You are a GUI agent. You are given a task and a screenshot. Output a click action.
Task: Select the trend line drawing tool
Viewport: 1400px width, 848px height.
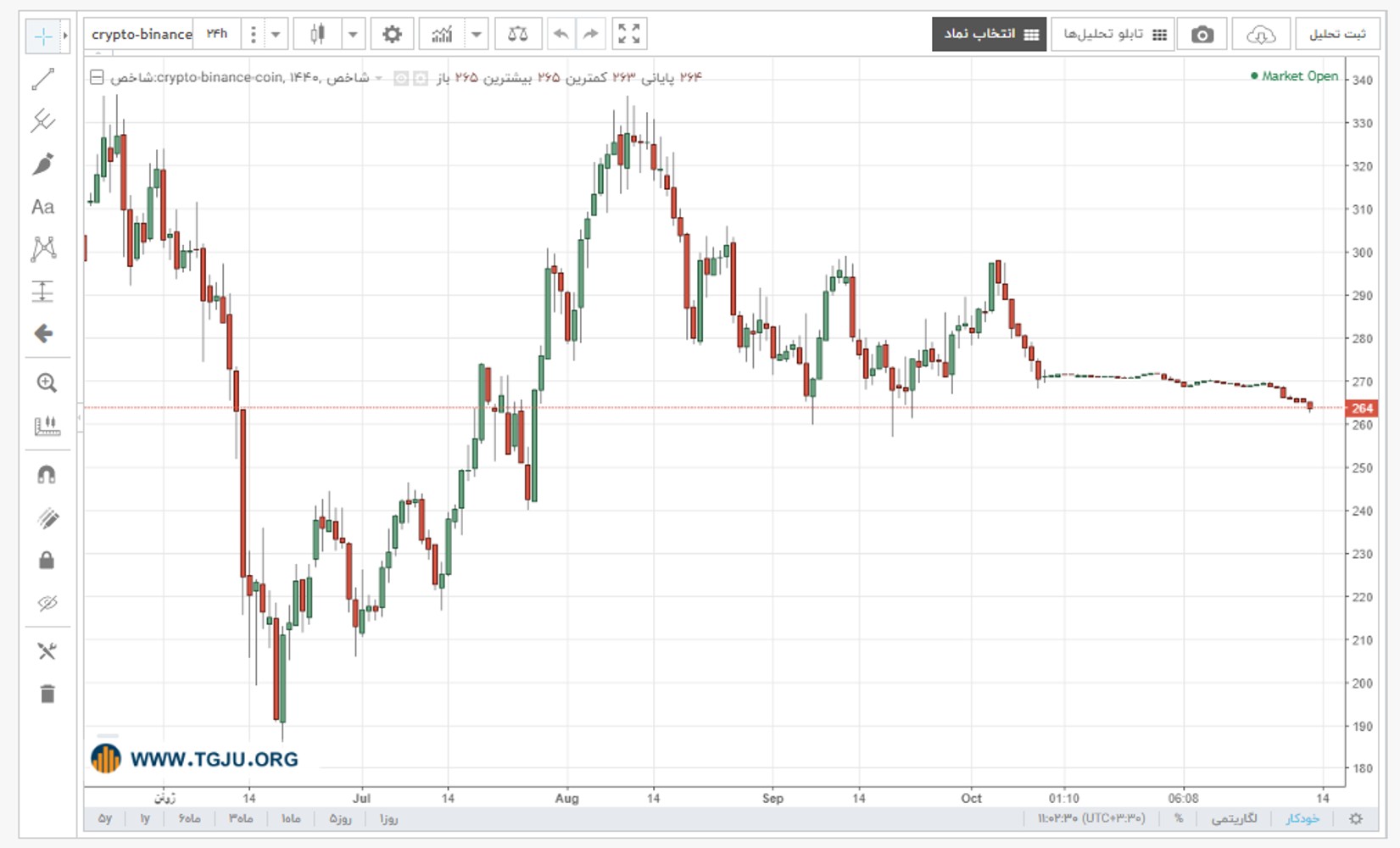[43, 79]
